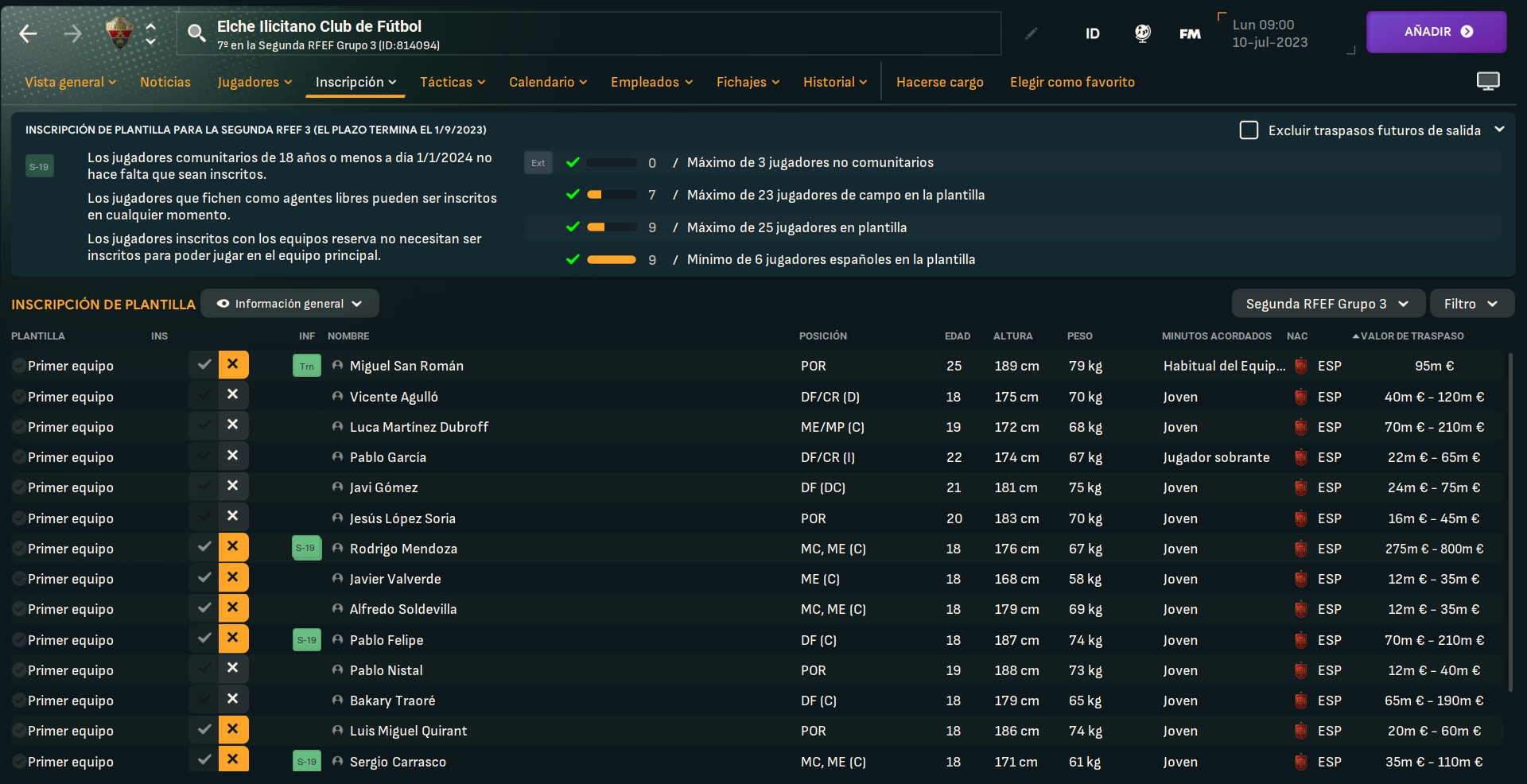Open the Empleados menu

[651, 82]
